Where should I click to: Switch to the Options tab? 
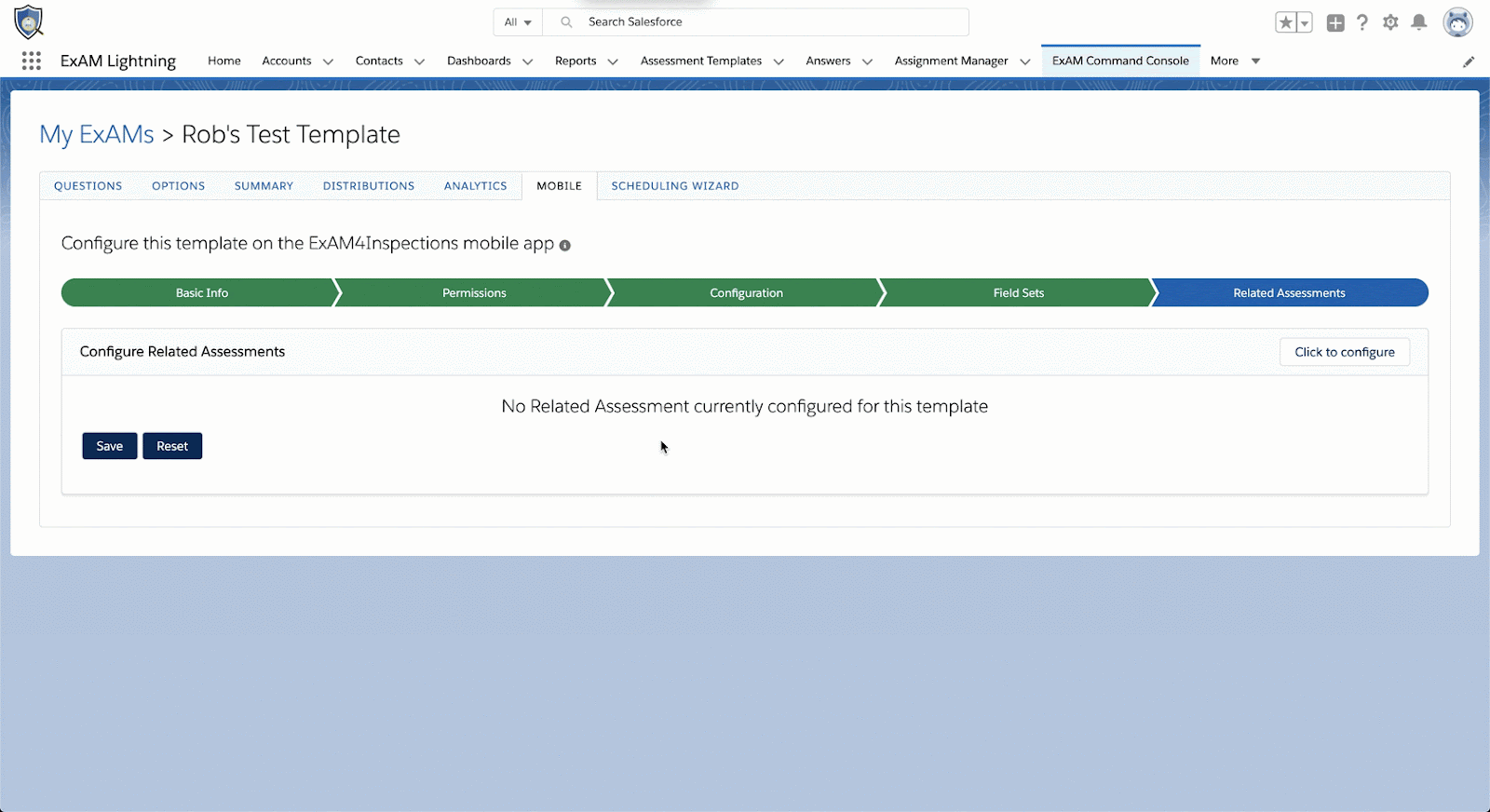click(178, 186)
